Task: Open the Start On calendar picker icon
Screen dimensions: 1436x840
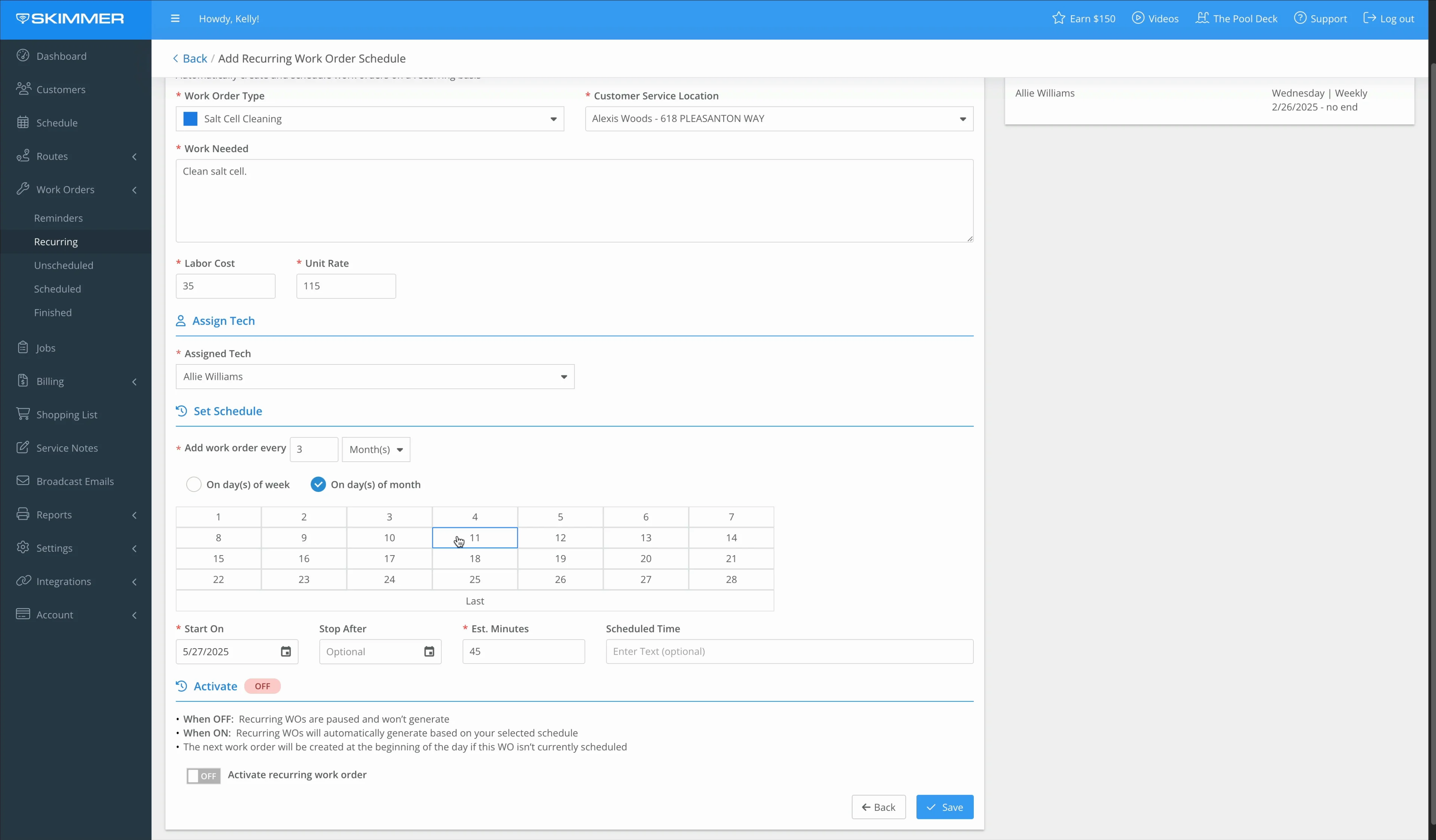Action: [x=286, y=652]
